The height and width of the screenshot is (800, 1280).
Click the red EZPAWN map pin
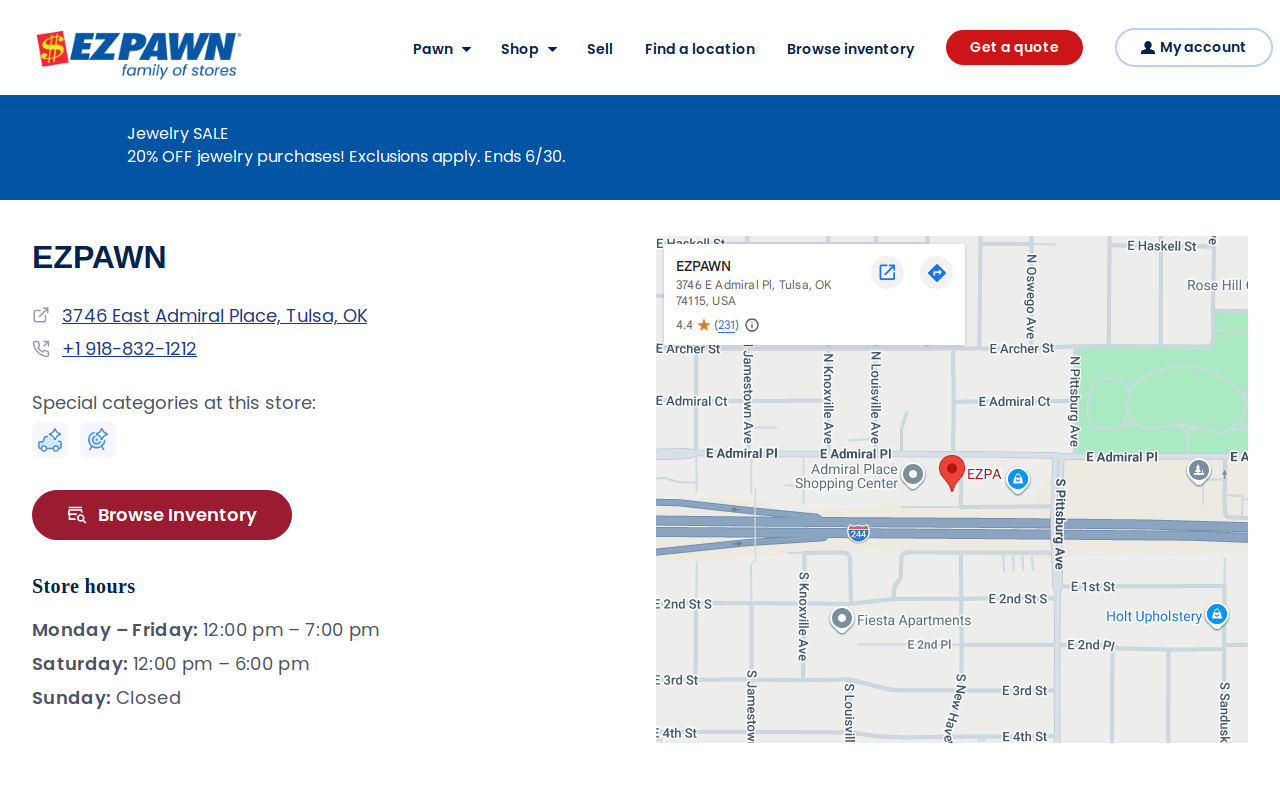click(952, 472)
